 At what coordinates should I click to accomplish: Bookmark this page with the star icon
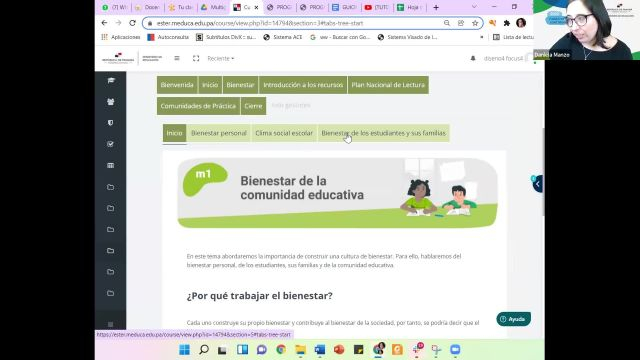(x=475, y=23)
